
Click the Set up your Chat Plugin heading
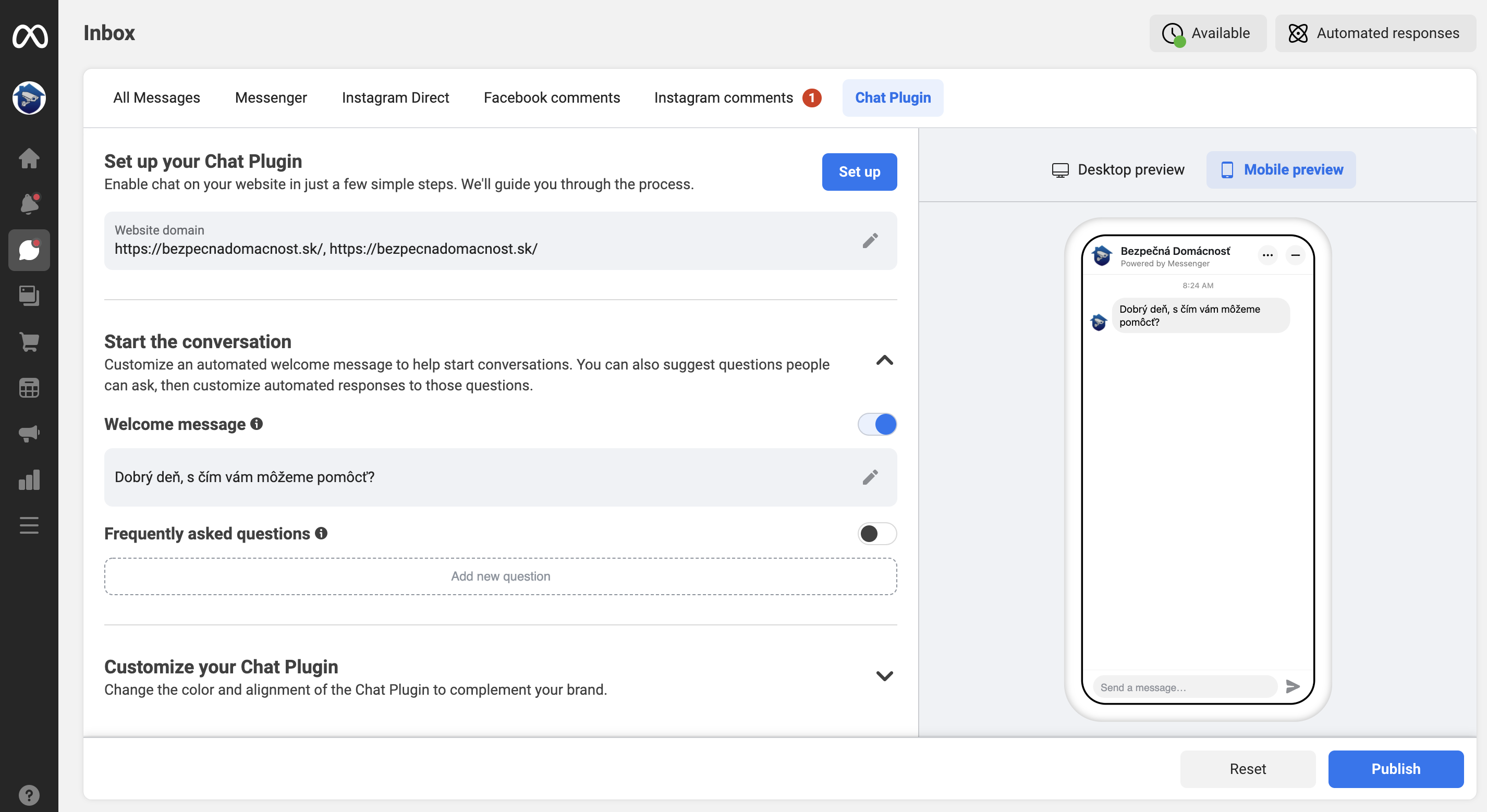(203, 162)
